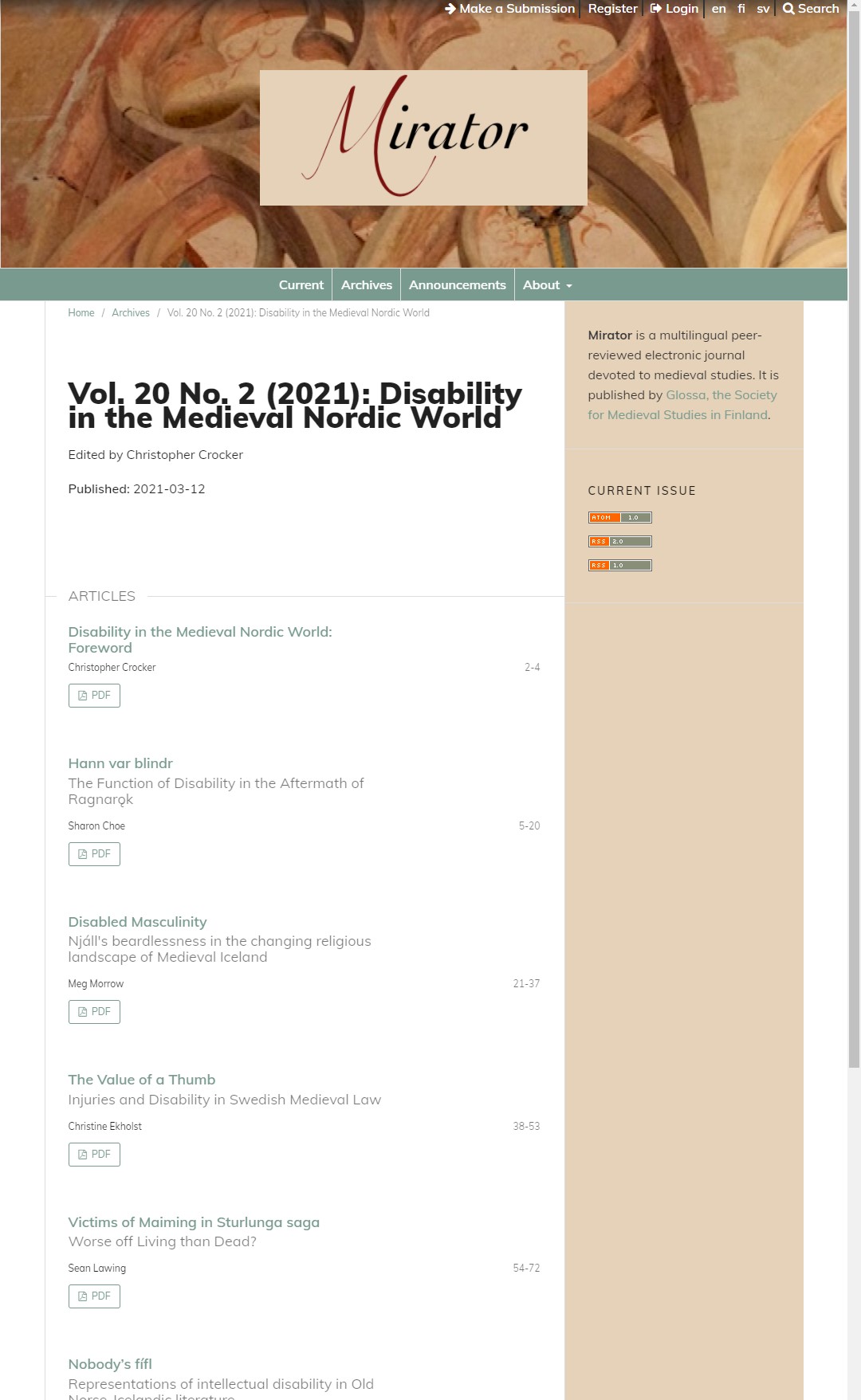Click the vertical page scrollbar
861x1400 pixels.
pyautogui.click(x=854, y=558)
